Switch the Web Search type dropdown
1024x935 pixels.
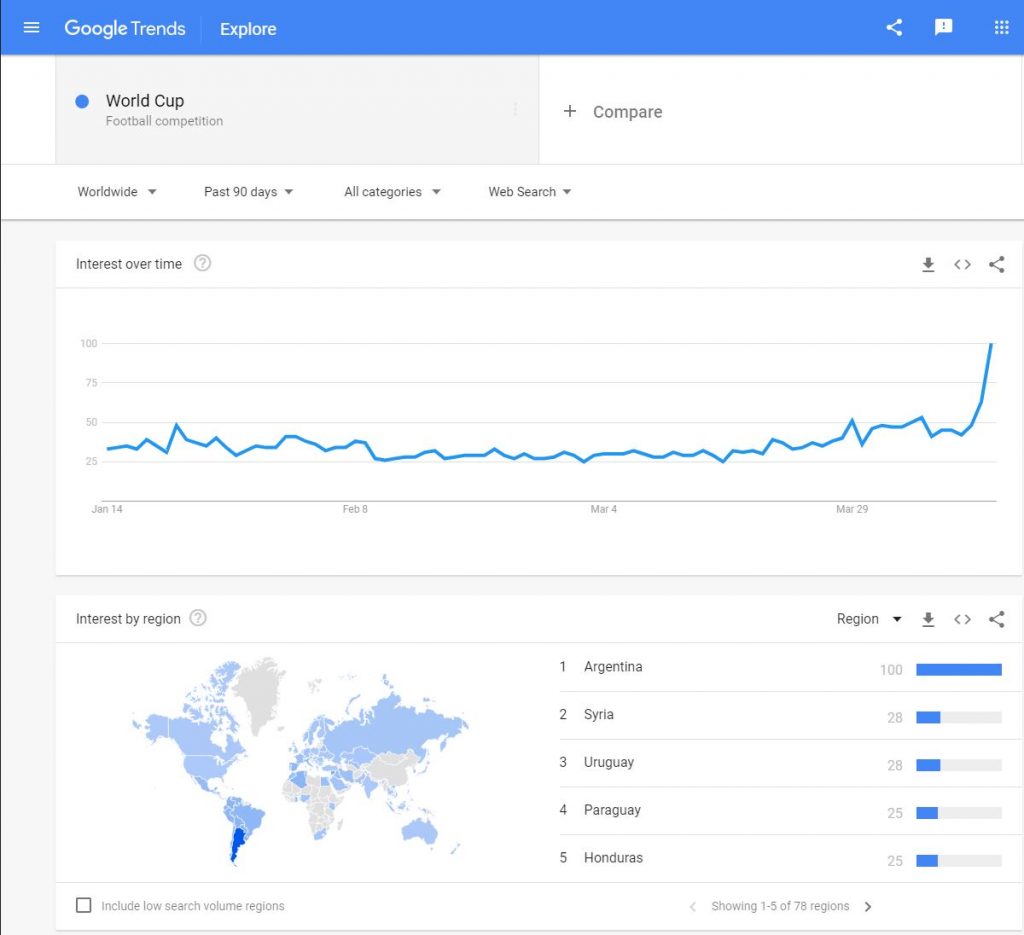[530, 192]
